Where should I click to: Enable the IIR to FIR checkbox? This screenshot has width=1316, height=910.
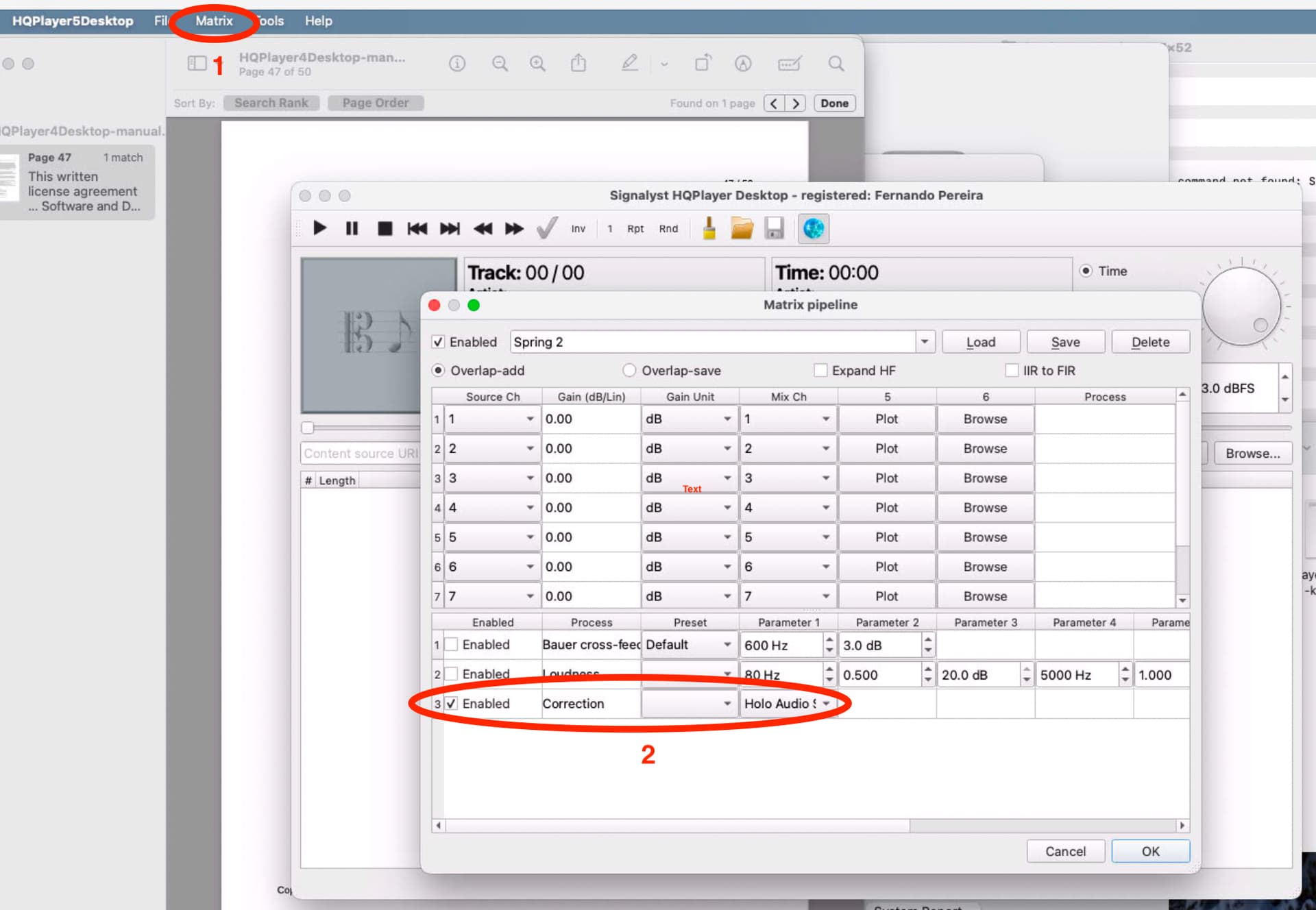click(x=1012, y=370)
